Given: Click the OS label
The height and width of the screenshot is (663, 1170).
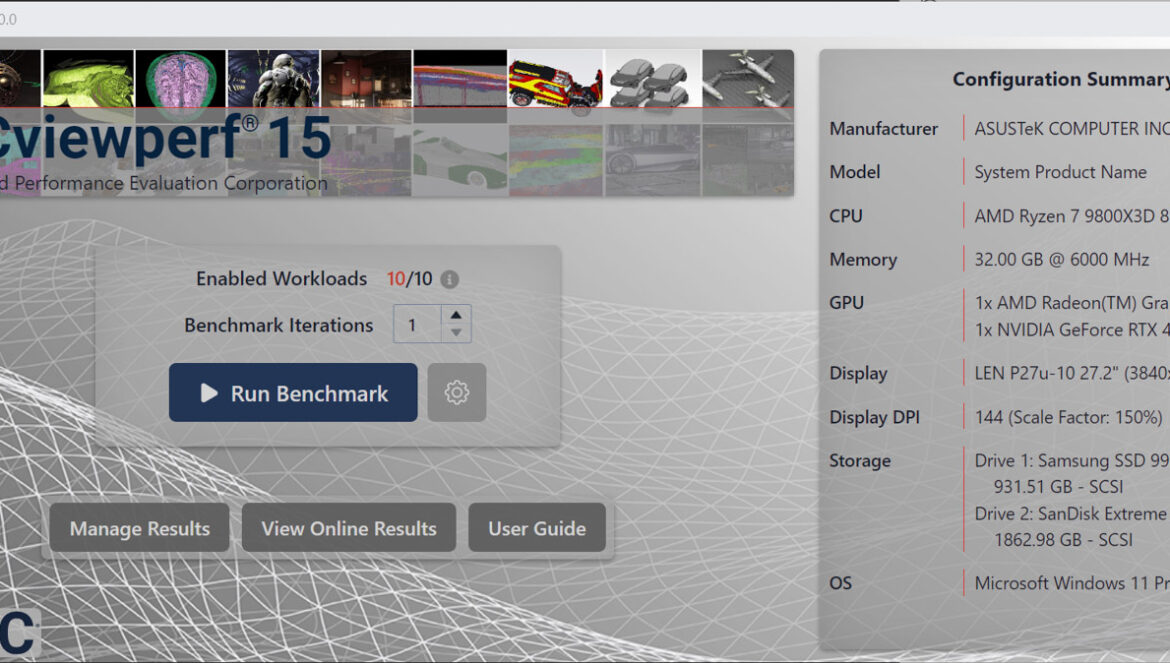Looking at the screenshot, I should (841, 583).
